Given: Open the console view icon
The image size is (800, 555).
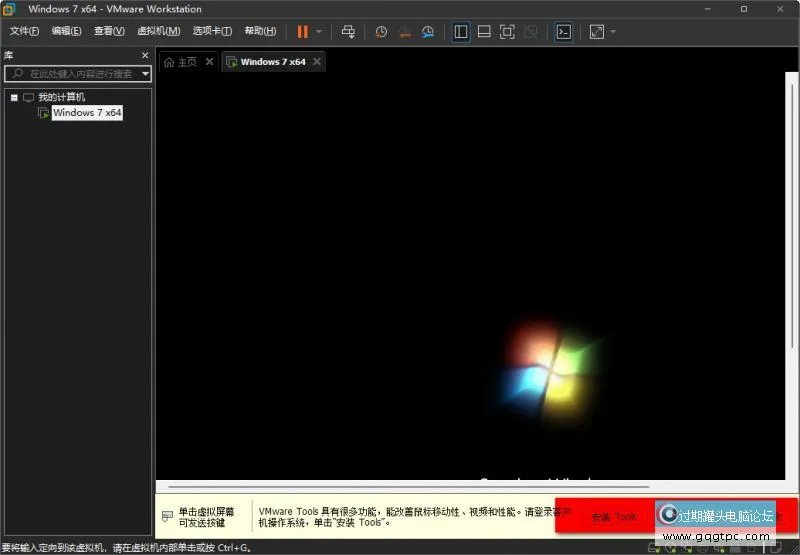Looking at the screenshot, I should (x=564, y=32).
